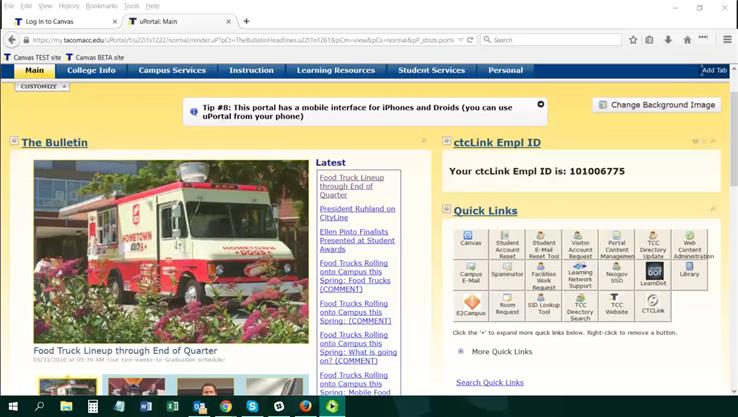This screenshot has width=738, height=417.
Task: Open Firefox hamburger menu
Action: click(x=727, y=40)
